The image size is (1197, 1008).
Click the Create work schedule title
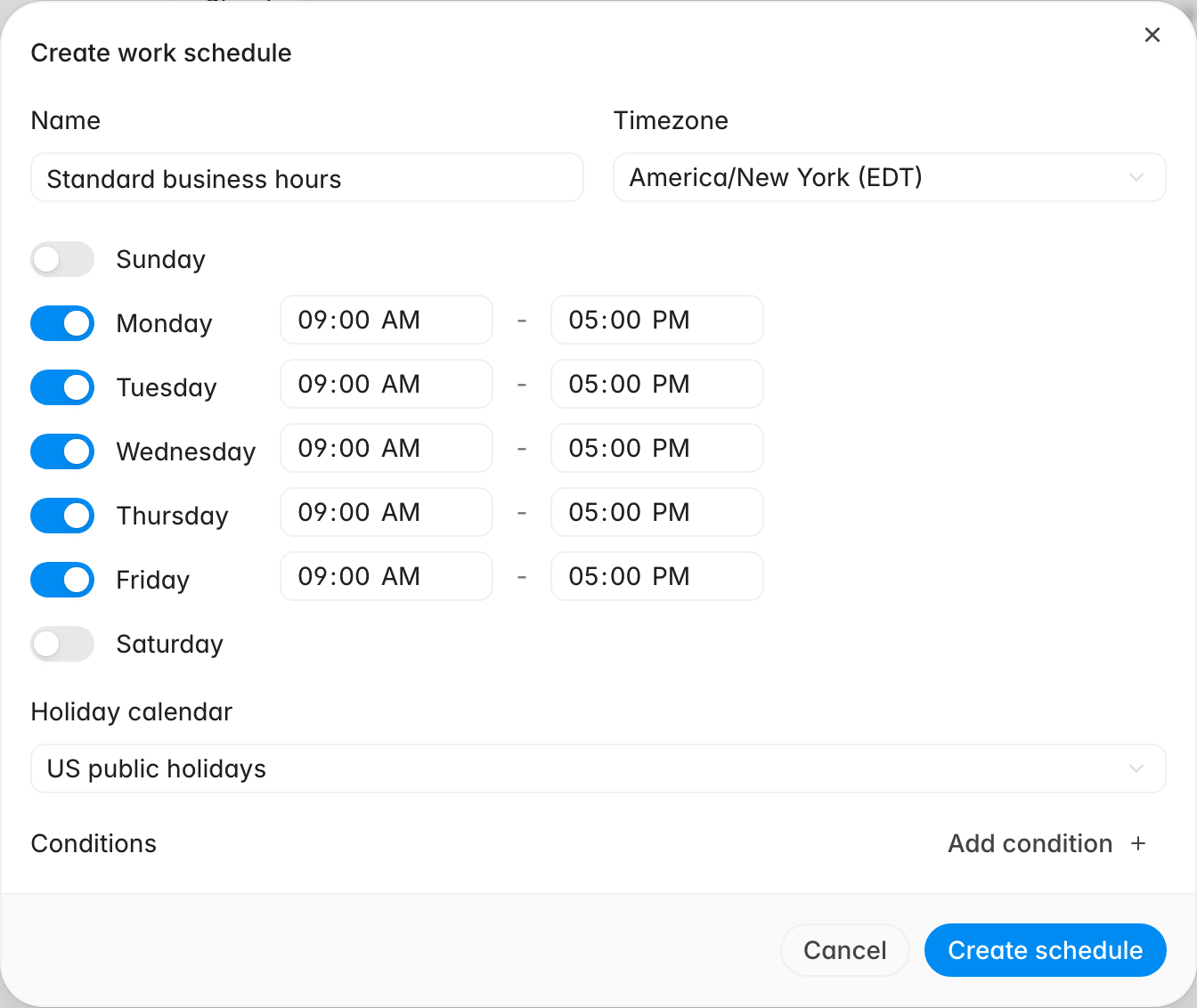(x=161, y=53)
